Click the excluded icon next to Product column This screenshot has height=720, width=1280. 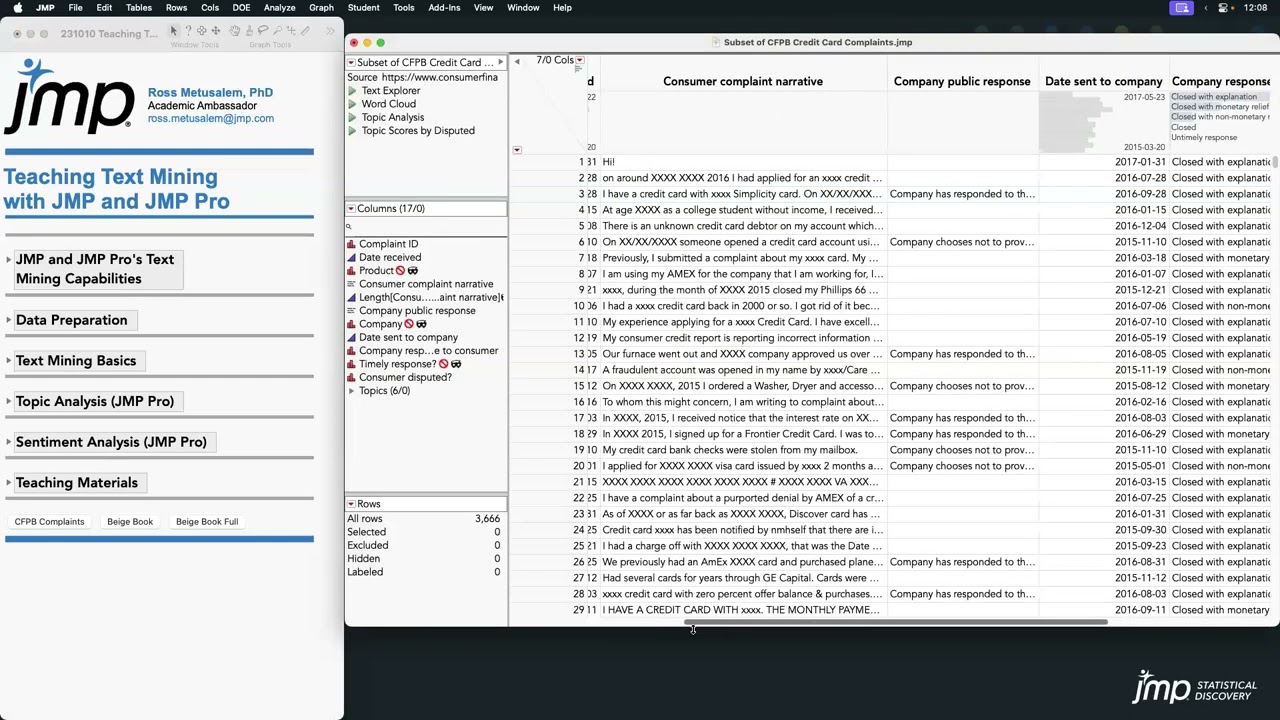(x=400, y=271)
